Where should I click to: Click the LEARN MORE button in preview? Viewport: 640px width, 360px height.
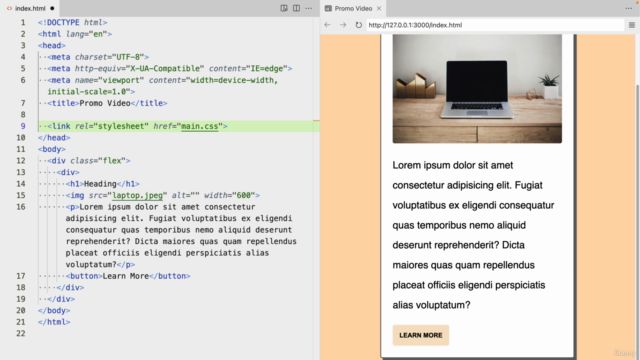[x=421, y=335]
